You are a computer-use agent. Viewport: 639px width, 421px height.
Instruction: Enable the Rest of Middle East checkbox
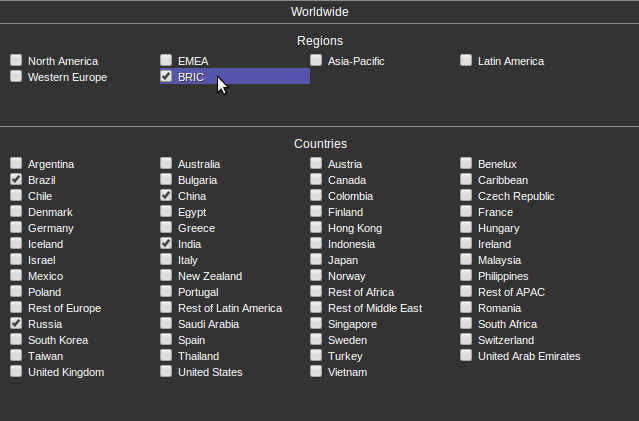[x=316, y=307]
